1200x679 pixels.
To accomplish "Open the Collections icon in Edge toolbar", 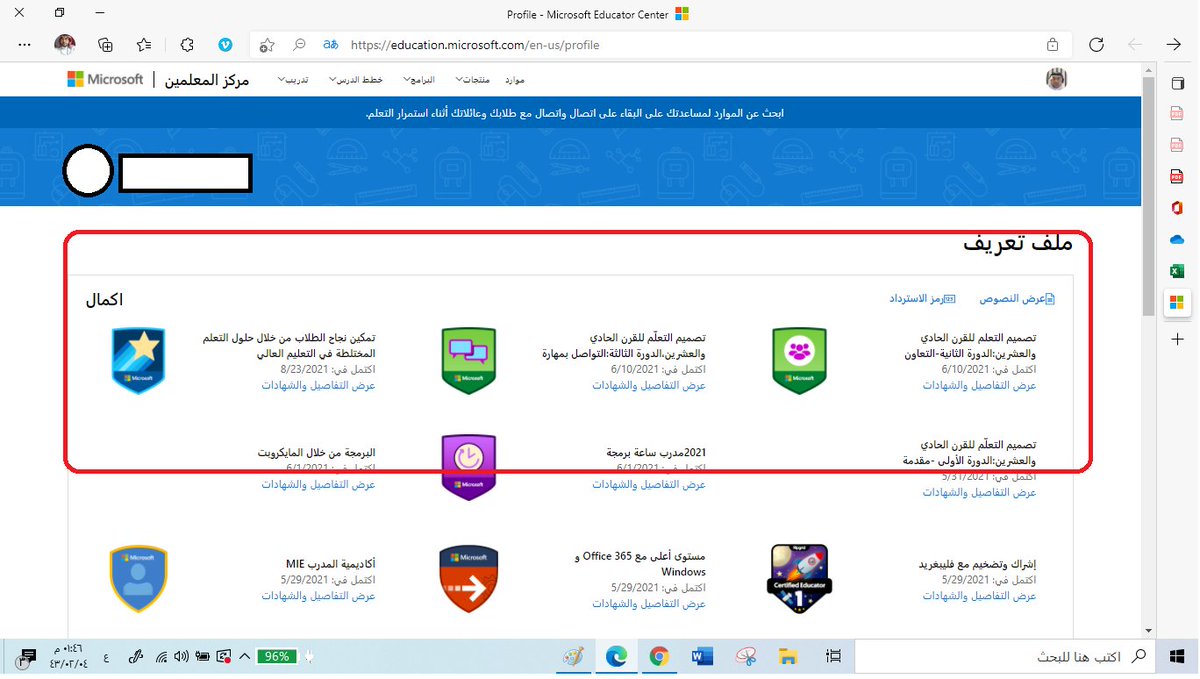I will (105, 44).
